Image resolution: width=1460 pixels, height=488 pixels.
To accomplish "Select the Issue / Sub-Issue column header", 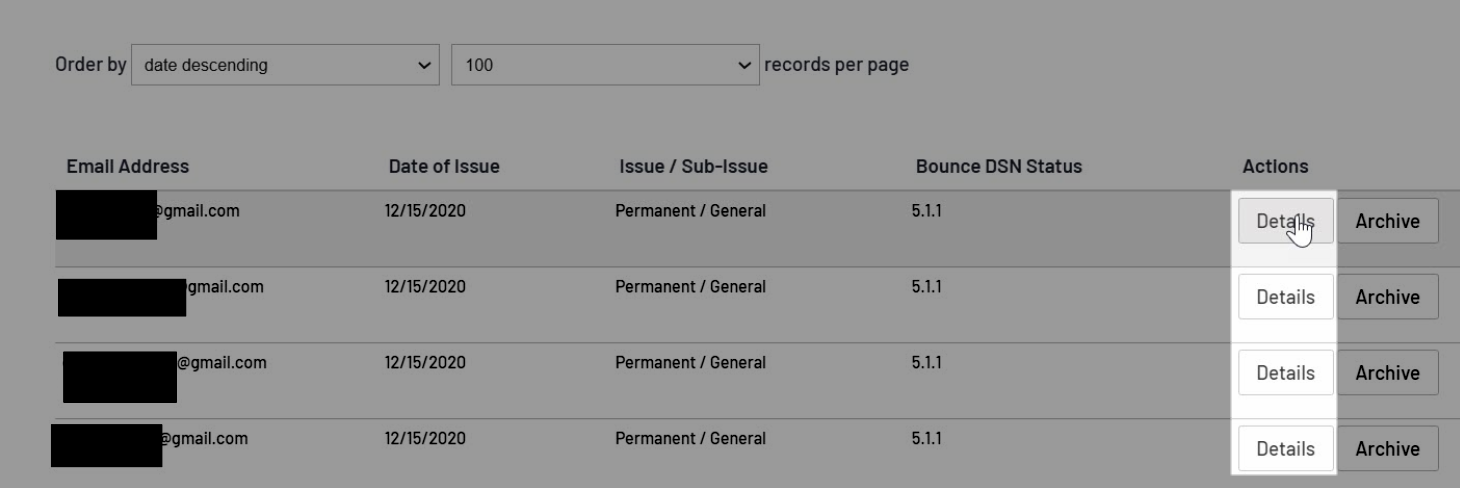I will coord(693,167).
